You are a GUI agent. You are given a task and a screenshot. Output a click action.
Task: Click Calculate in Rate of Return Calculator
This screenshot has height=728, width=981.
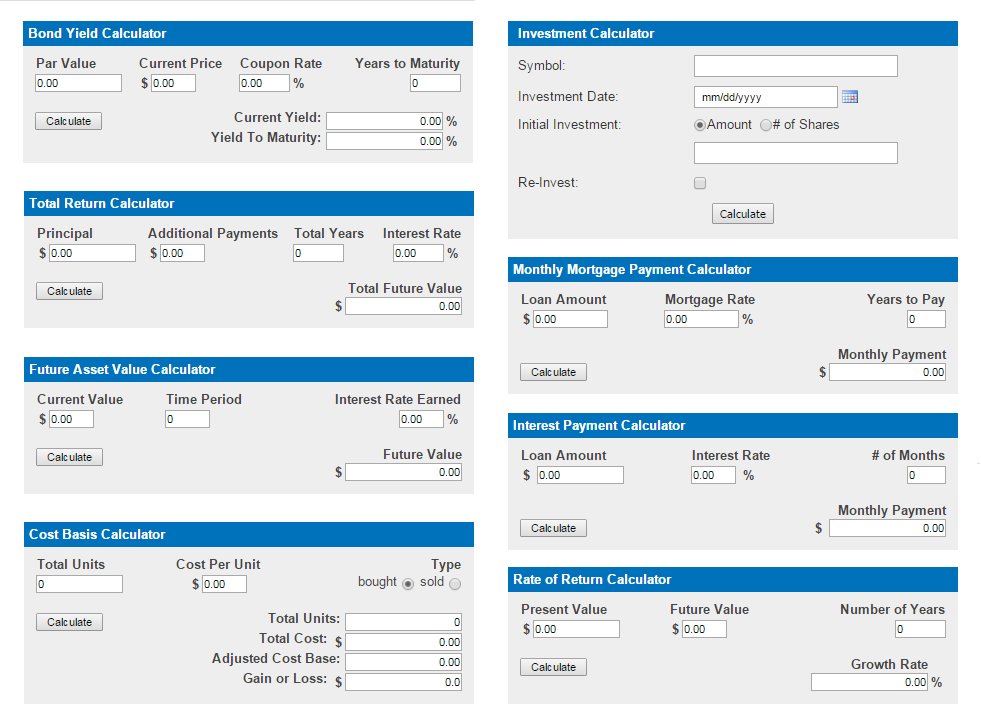(553, 667)
